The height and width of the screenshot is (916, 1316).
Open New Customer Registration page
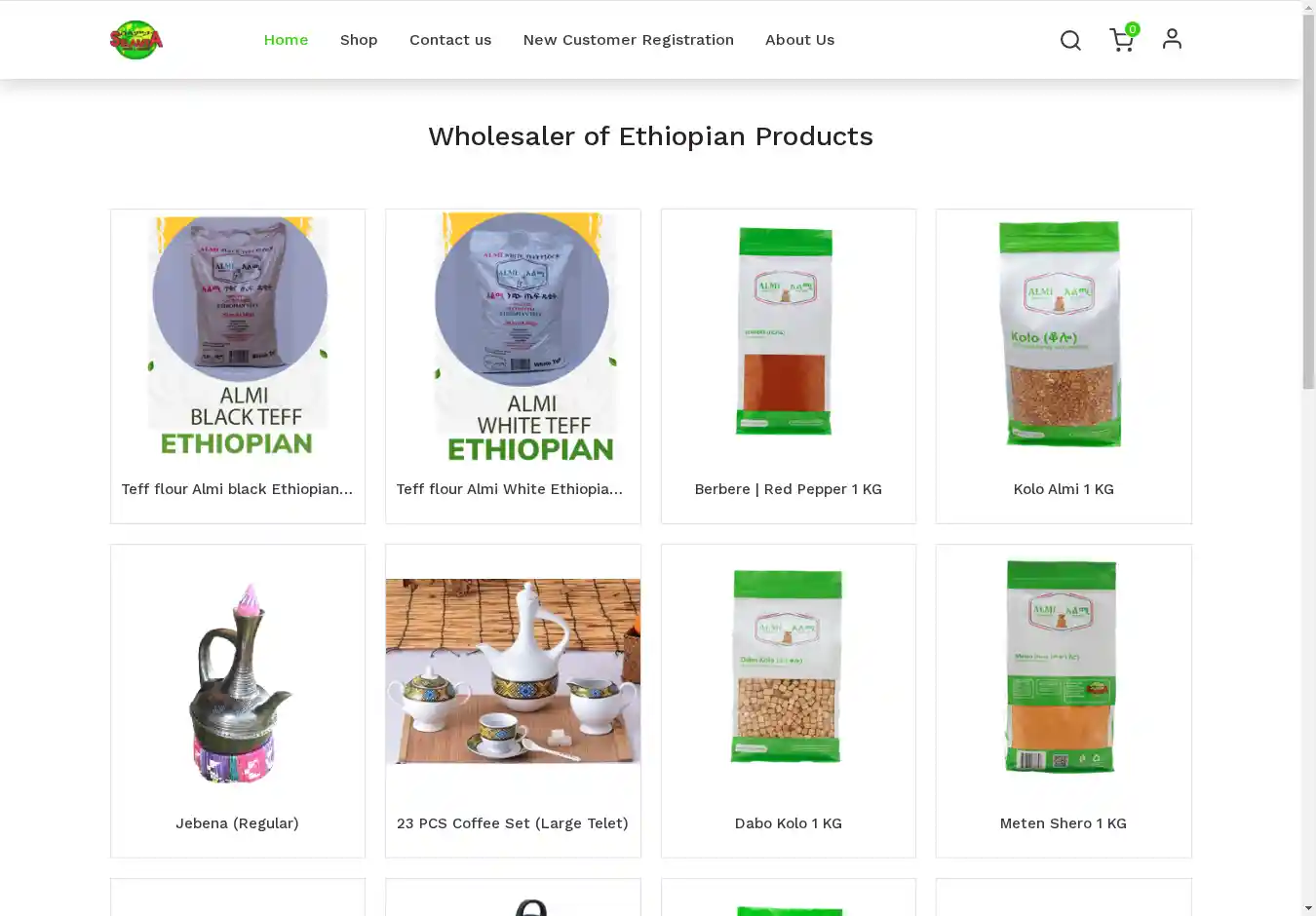pos(628,40)
